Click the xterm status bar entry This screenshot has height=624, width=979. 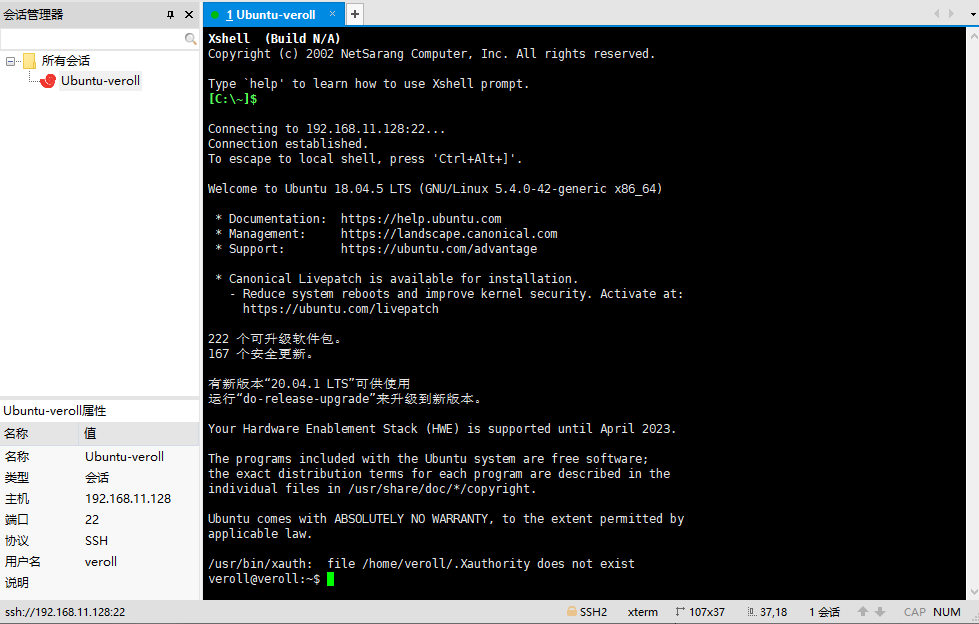pyautogui.click(x=642, y=612)
